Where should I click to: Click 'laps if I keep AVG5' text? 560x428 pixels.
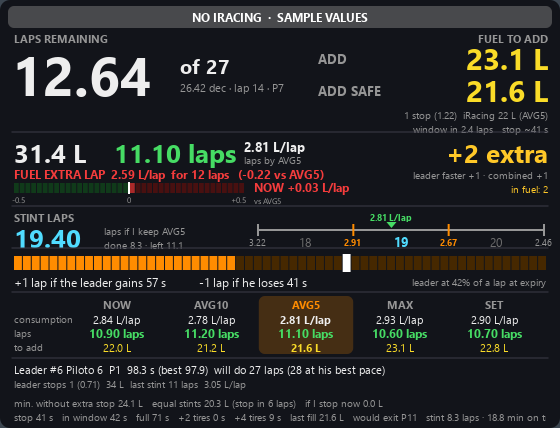tap(145, 232)
